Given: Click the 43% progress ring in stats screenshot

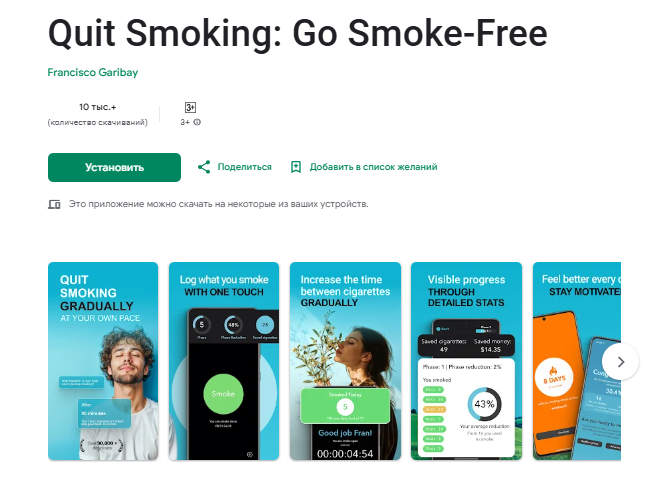Looking at the screenshot, I should coord(484,404).
